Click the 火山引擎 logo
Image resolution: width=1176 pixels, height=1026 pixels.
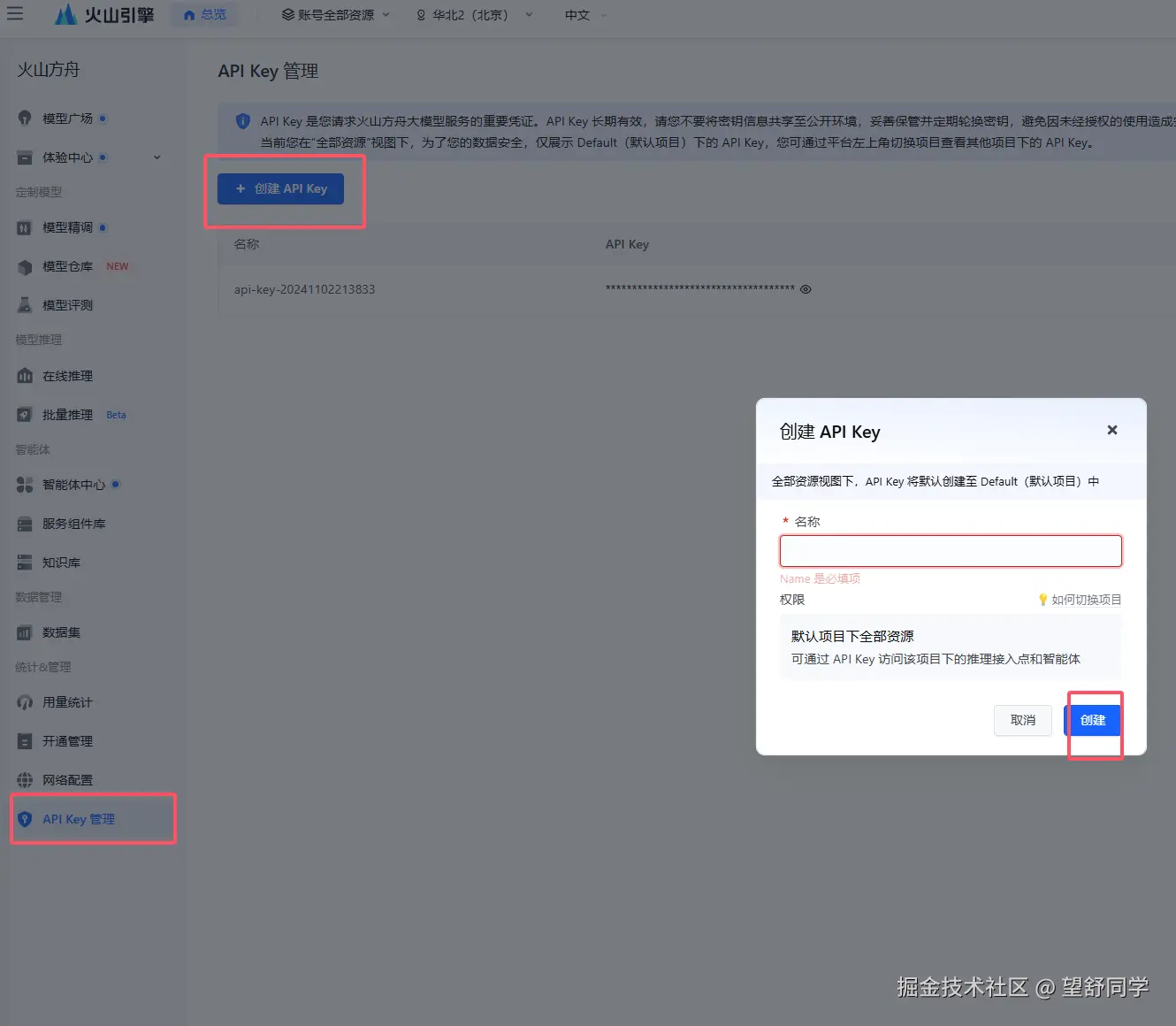click(x=103, y=14)
